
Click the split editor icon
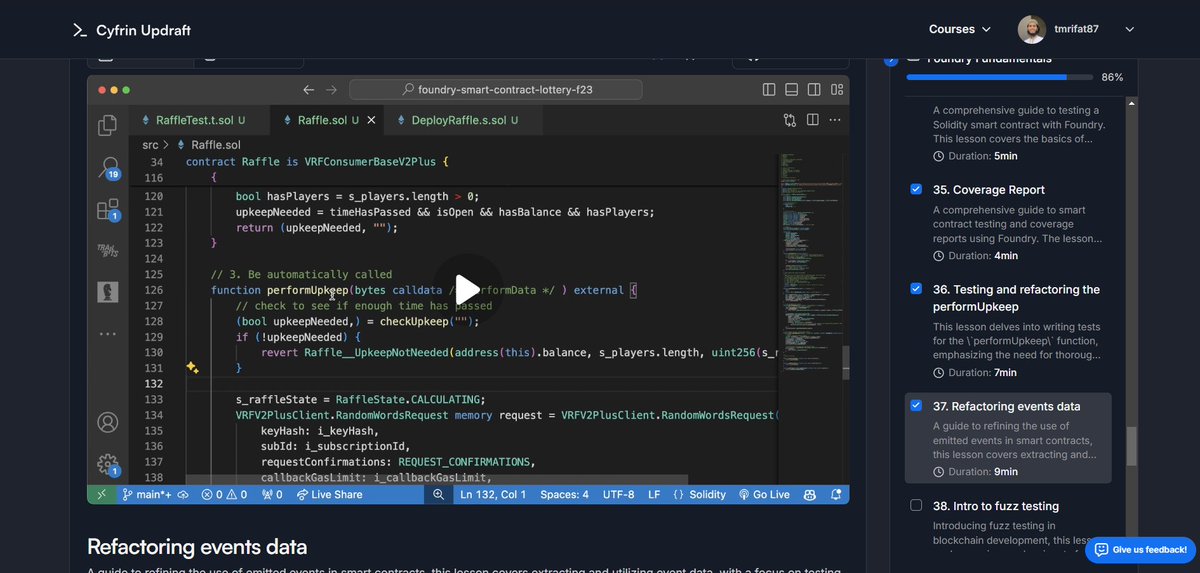pos(813,120)
